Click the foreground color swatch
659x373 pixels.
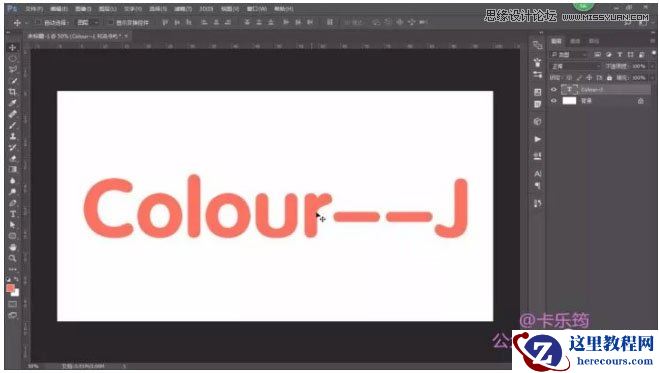point(11,288)
